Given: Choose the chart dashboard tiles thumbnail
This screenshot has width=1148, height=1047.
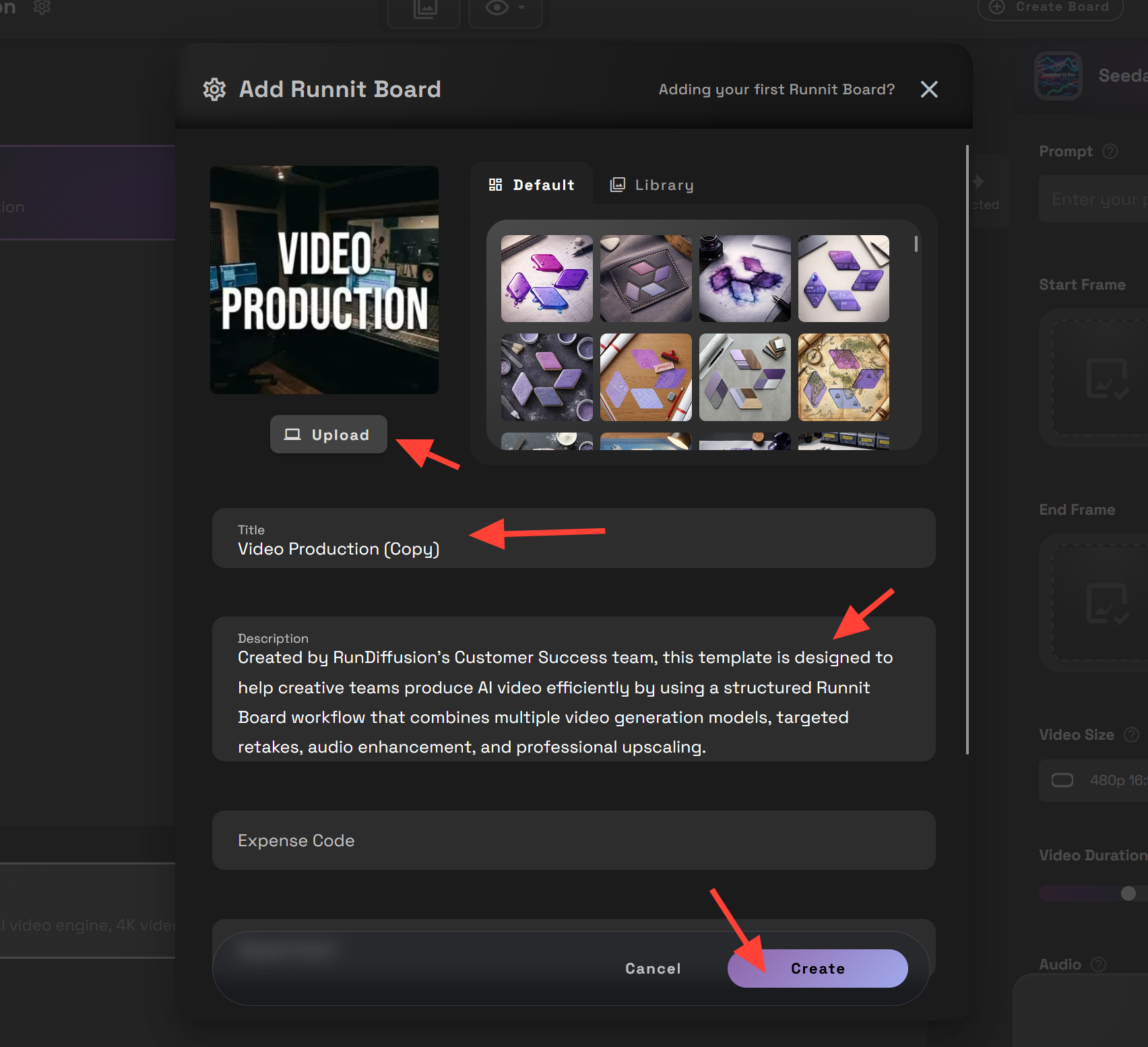Looking at the screenshot, I should pyautogui.click(x=843, y=278).
